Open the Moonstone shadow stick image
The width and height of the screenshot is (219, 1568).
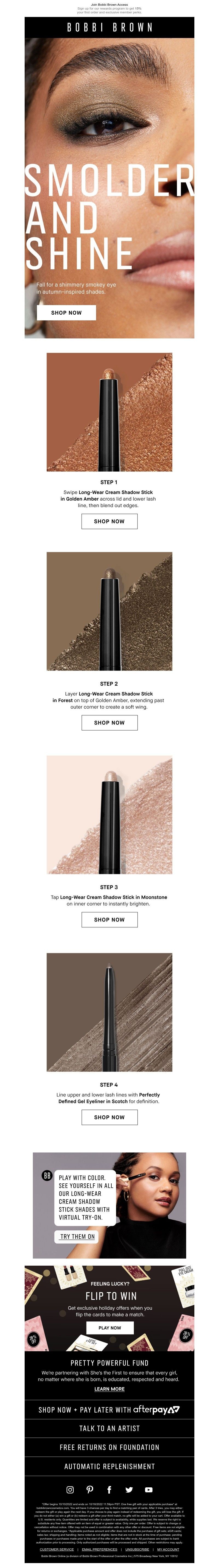tap(109, 814)
